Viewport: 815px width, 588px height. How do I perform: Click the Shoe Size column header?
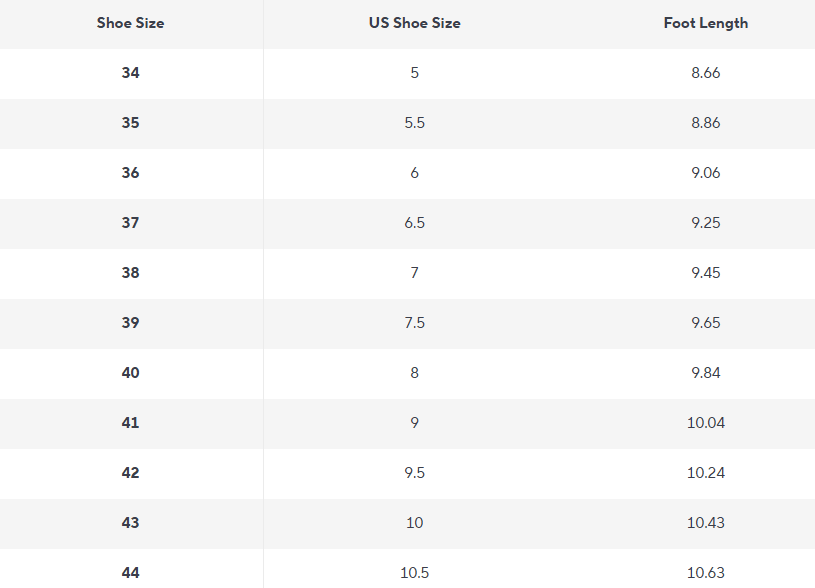click(130, 23)
